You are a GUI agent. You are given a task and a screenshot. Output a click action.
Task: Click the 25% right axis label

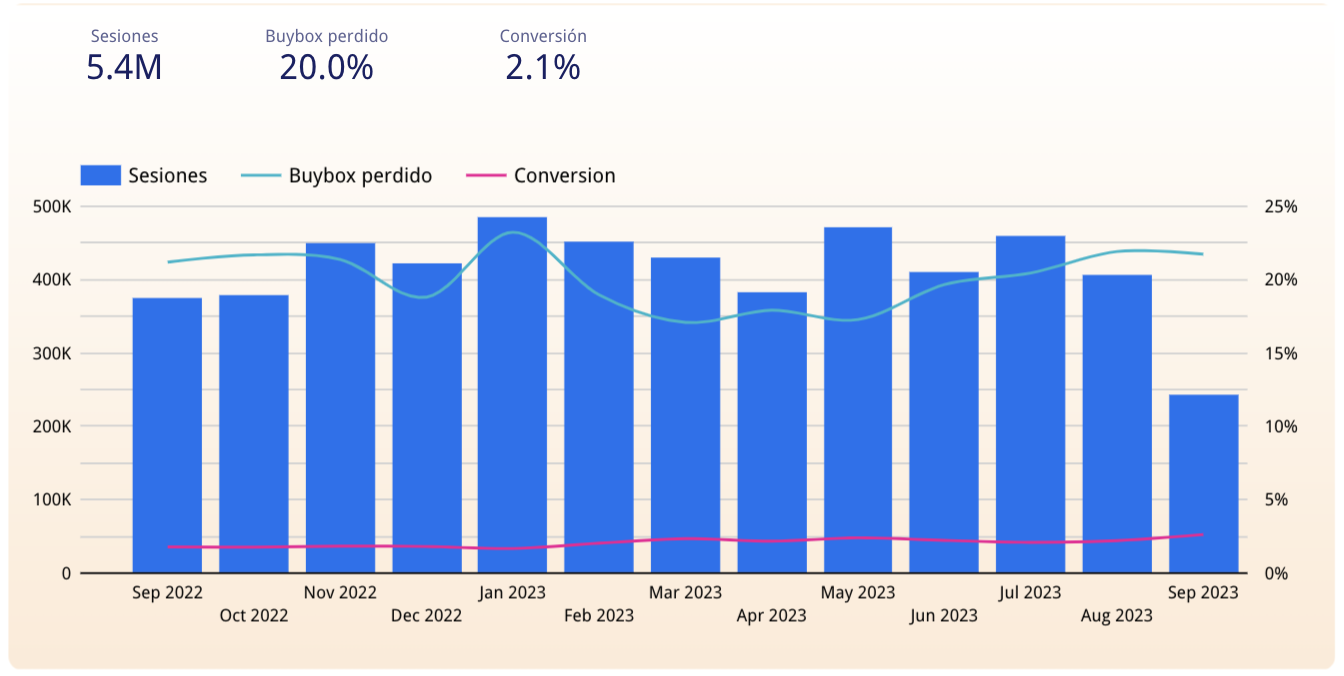[1281, 207]
